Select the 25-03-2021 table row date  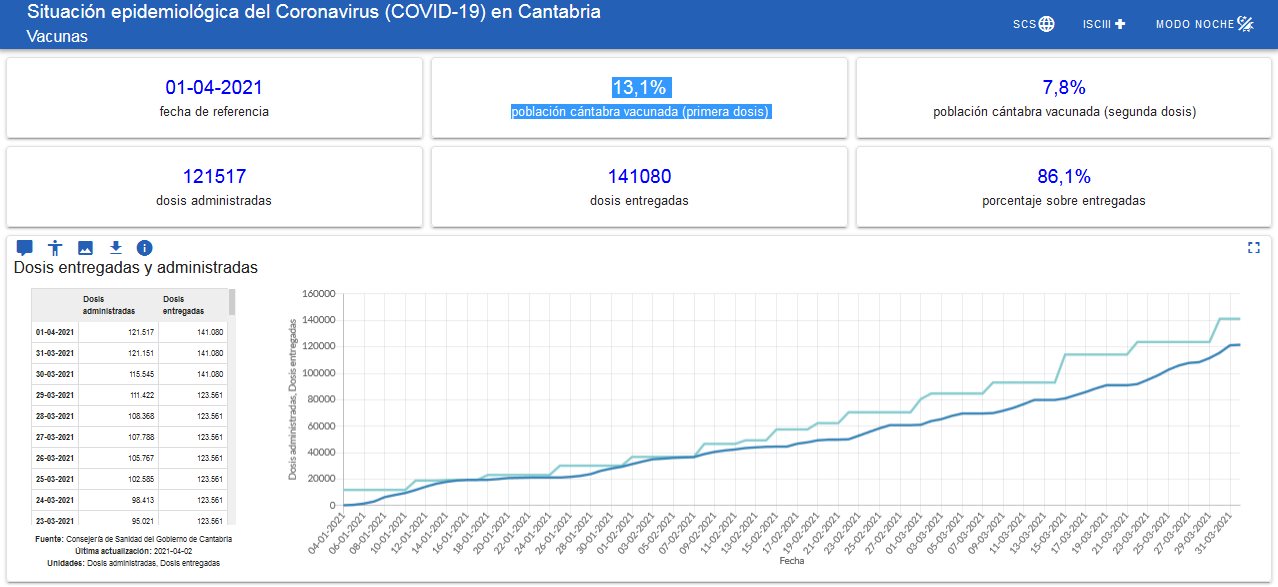(55, 479)
